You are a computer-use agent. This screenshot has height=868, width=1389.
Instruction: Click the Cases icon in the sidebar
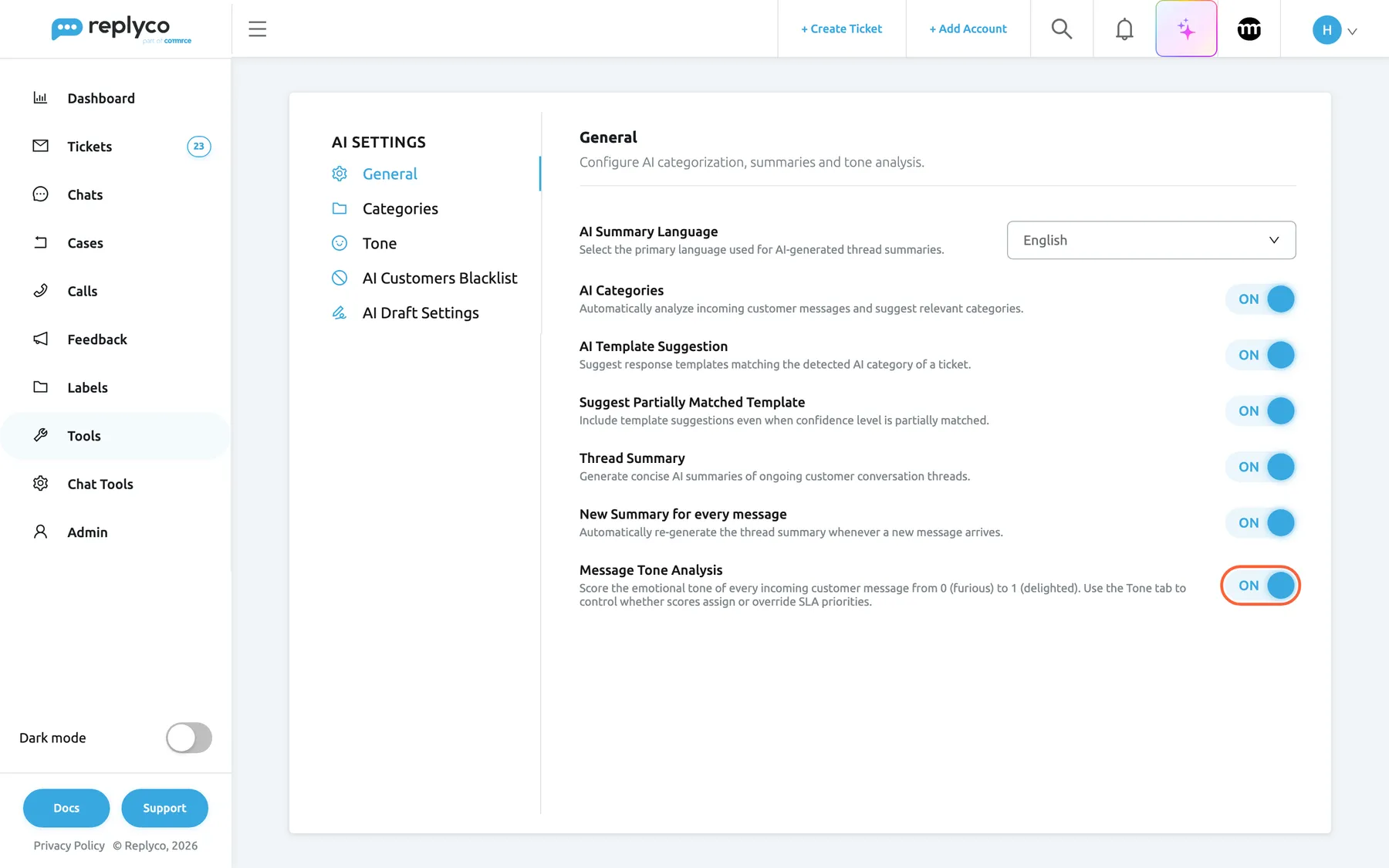[x=40, y=242]
